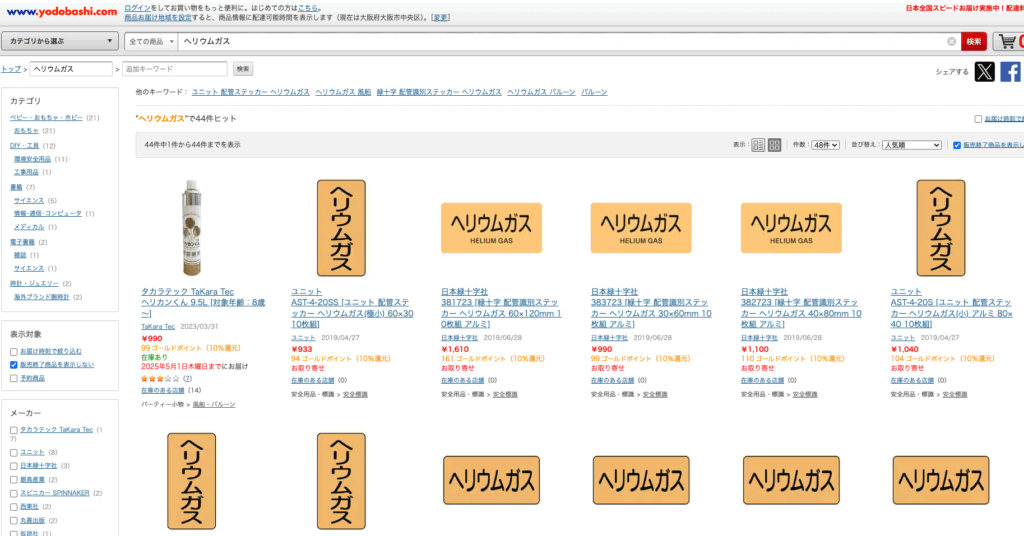Viewport: 1024px width, 536px height.
Task: Click related keyword ヘリウムガス 風船
Action: pos(344,92)
